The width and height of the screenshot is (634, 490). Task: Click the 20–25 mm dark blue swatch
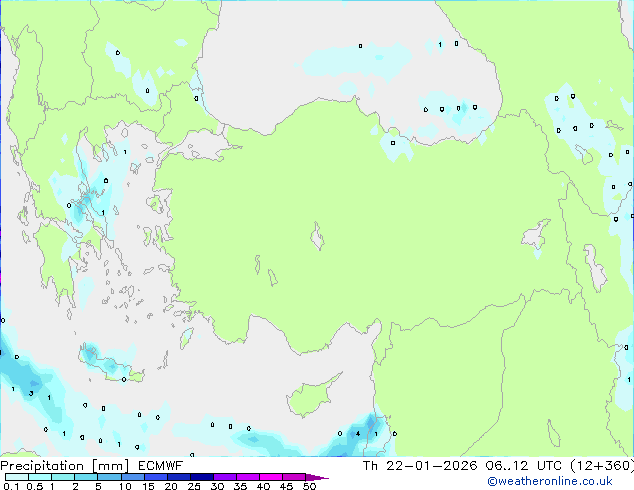click(178, 477)
